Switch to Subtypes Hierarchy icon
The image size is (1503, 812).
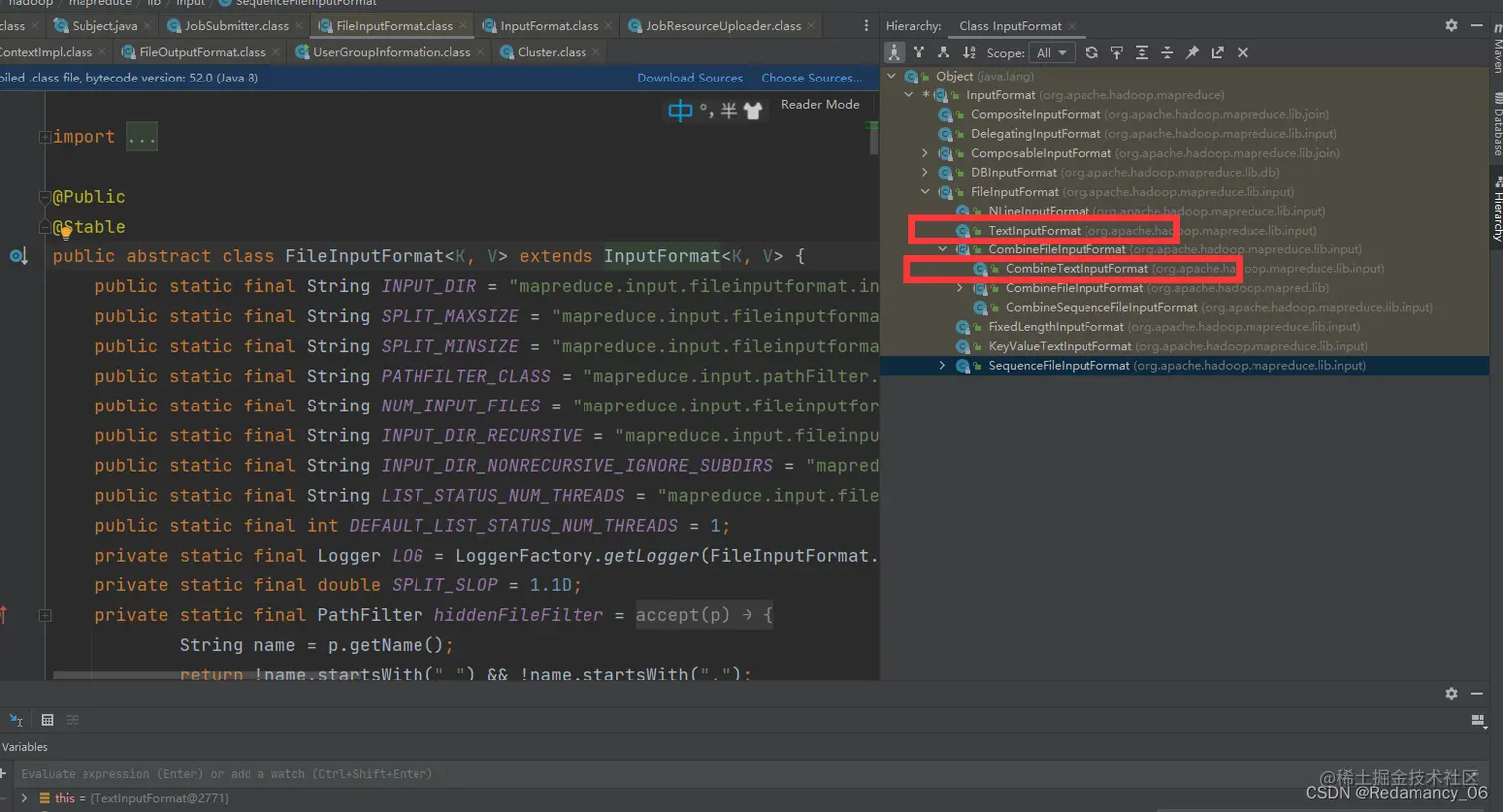coord(943,52)
